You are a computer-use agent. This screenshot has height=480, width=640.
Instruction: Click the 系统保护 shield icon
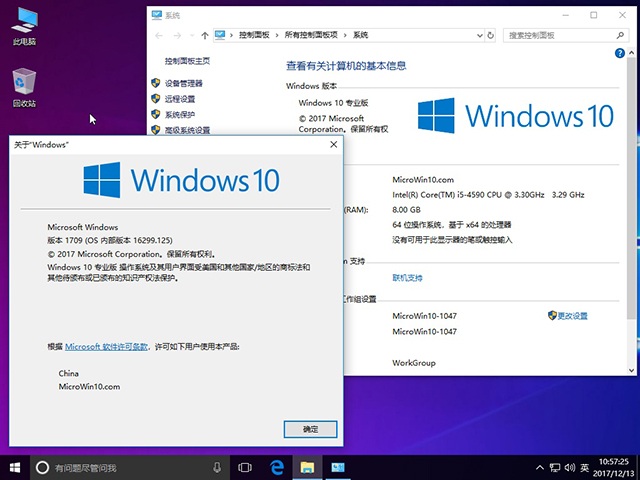point(156,114)
